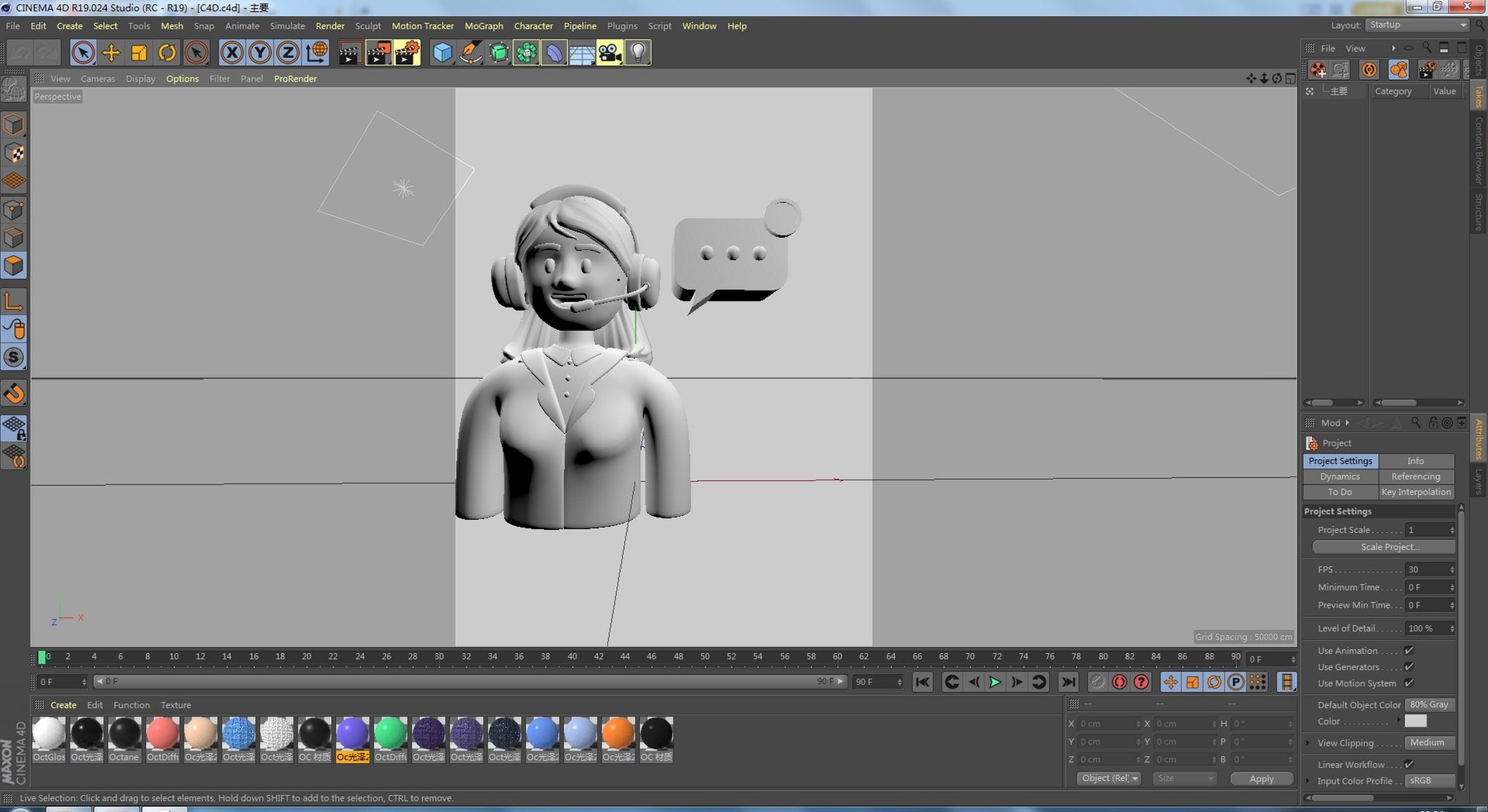
Task: Open the Layout Startup dropdown
Action: pyautogui.click(x=1417, y=25)
